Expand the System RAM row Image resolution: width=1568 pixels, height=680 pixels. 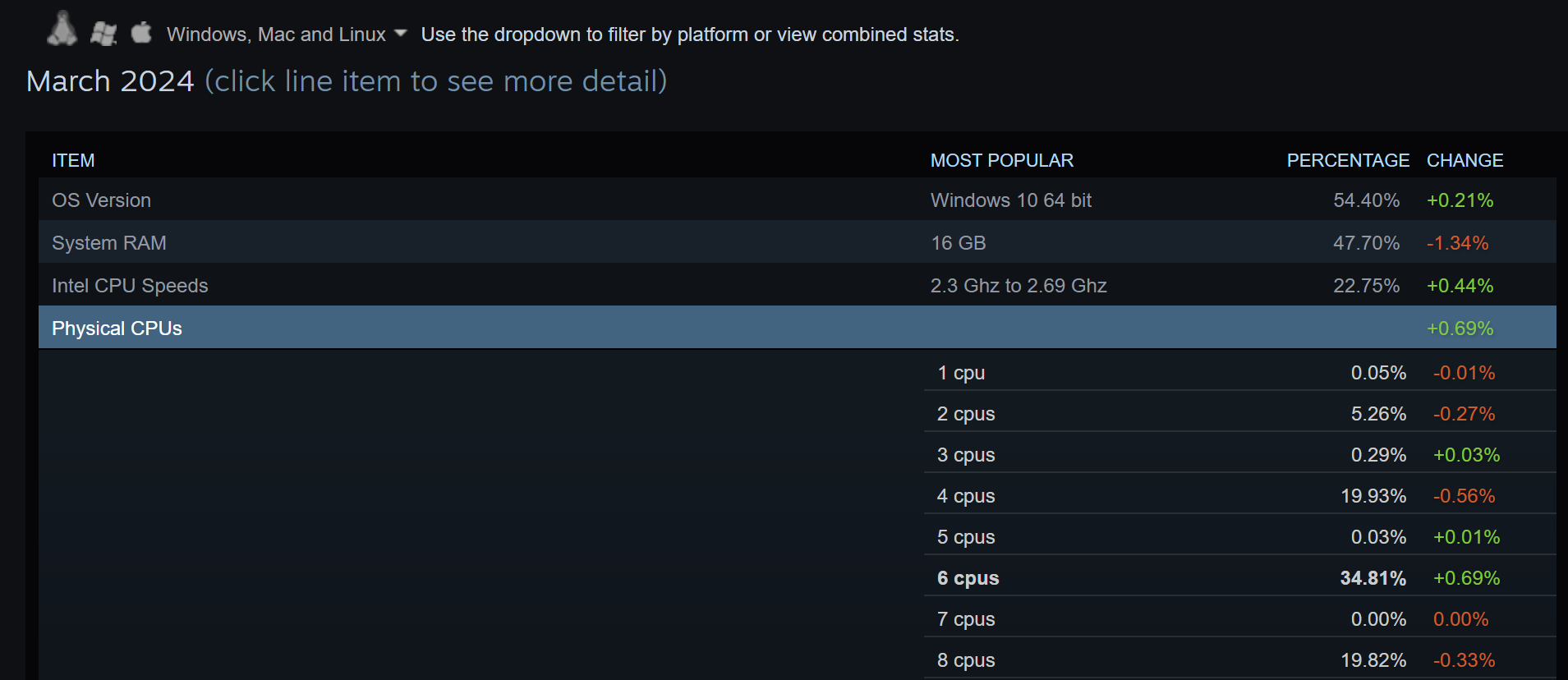797,242
